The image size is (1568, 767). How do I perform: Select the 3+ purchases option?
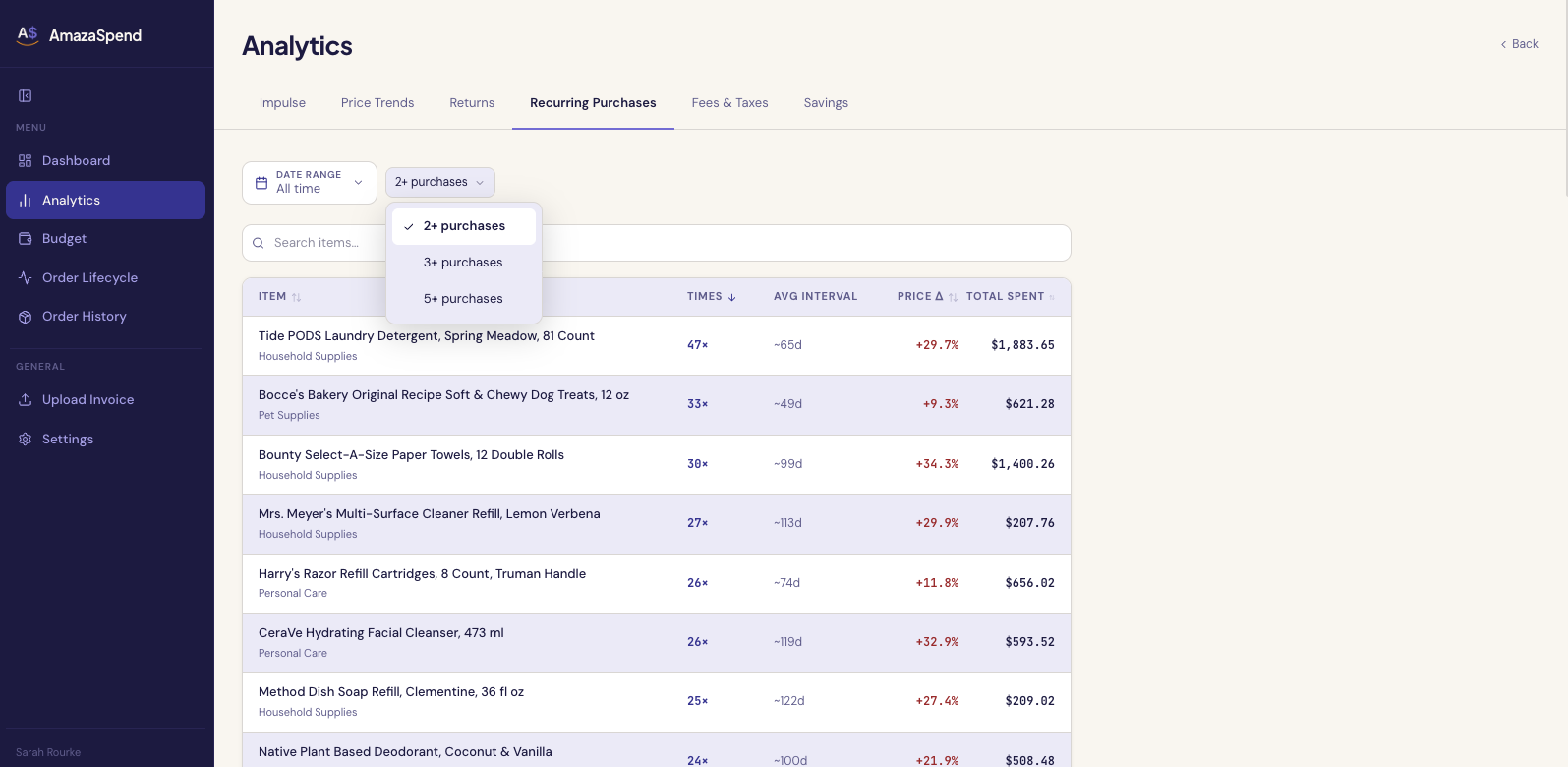pos(464,263)
